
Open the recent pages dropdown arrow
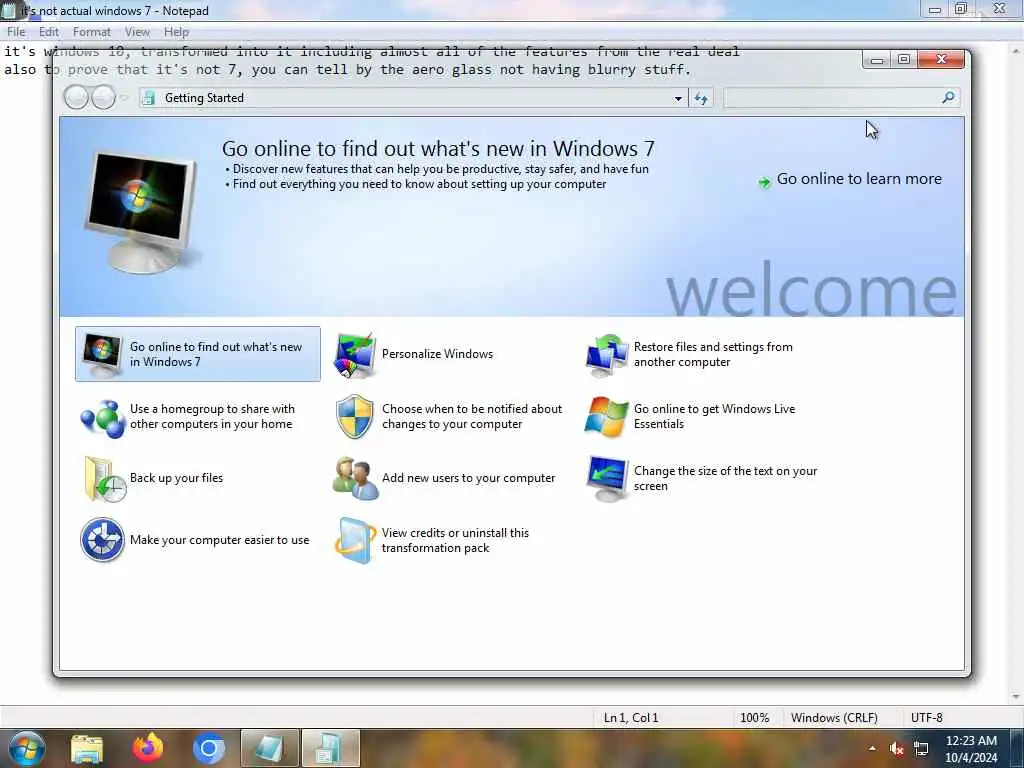point(124,99)
